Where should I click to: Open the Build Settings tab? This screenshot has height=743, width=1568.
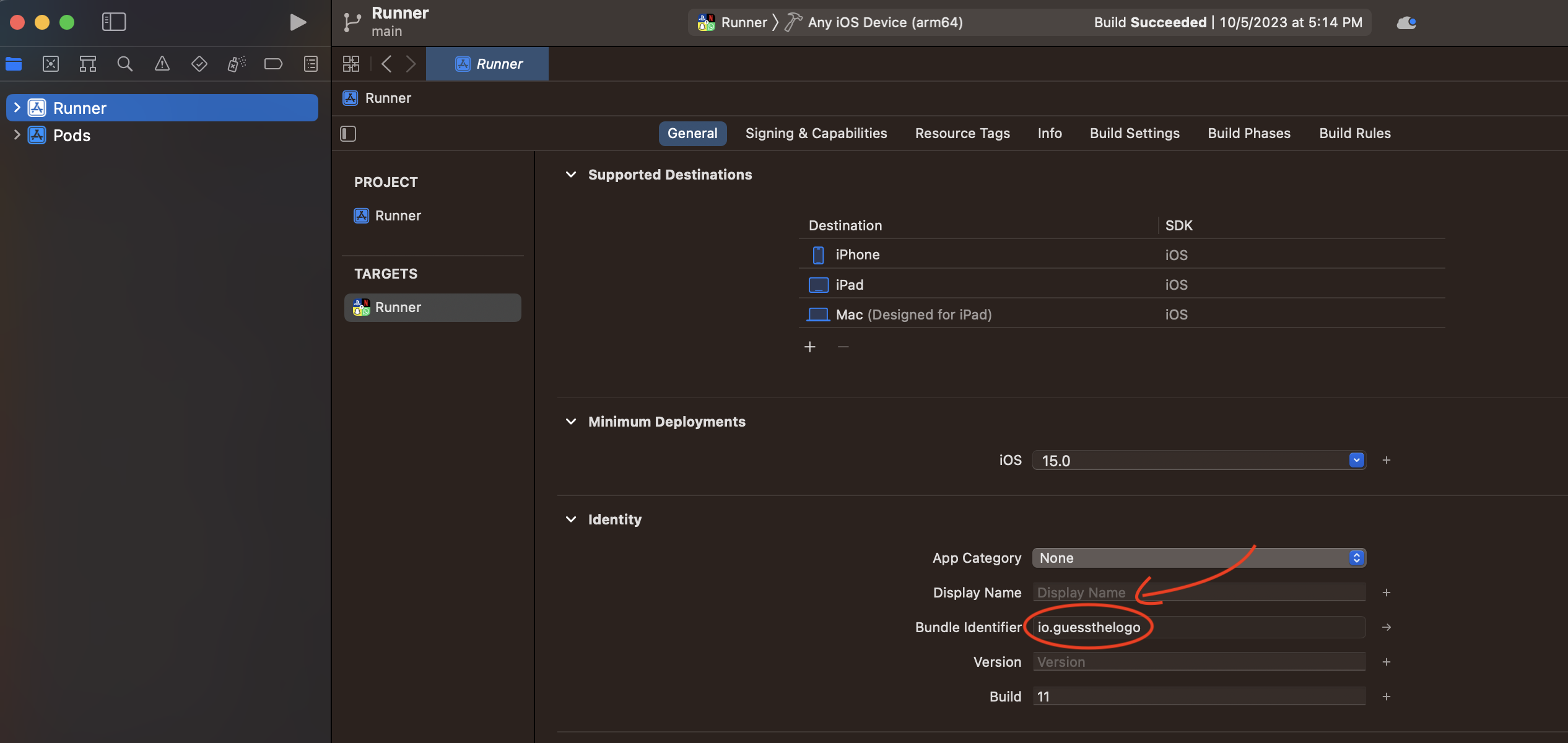pyautogui.click(x=1135, y=134)
